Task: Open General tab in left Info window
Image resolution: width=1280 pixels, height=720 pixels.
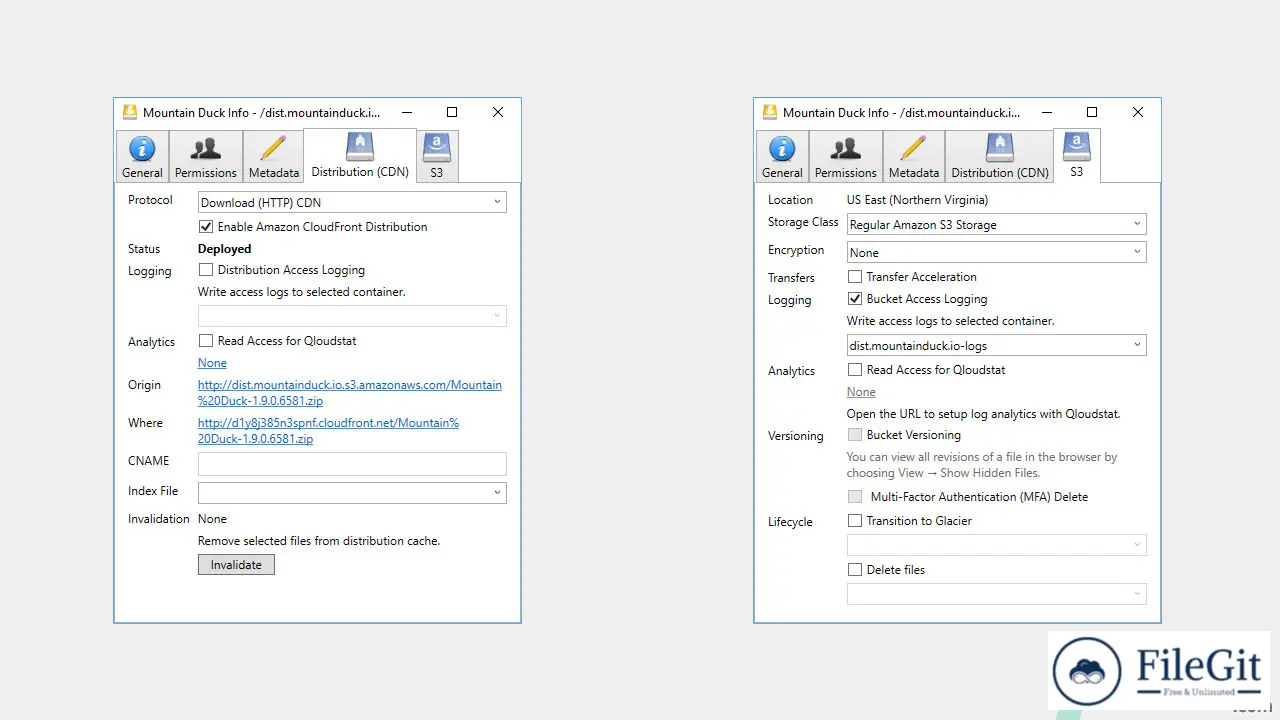Action: [142, 157]
